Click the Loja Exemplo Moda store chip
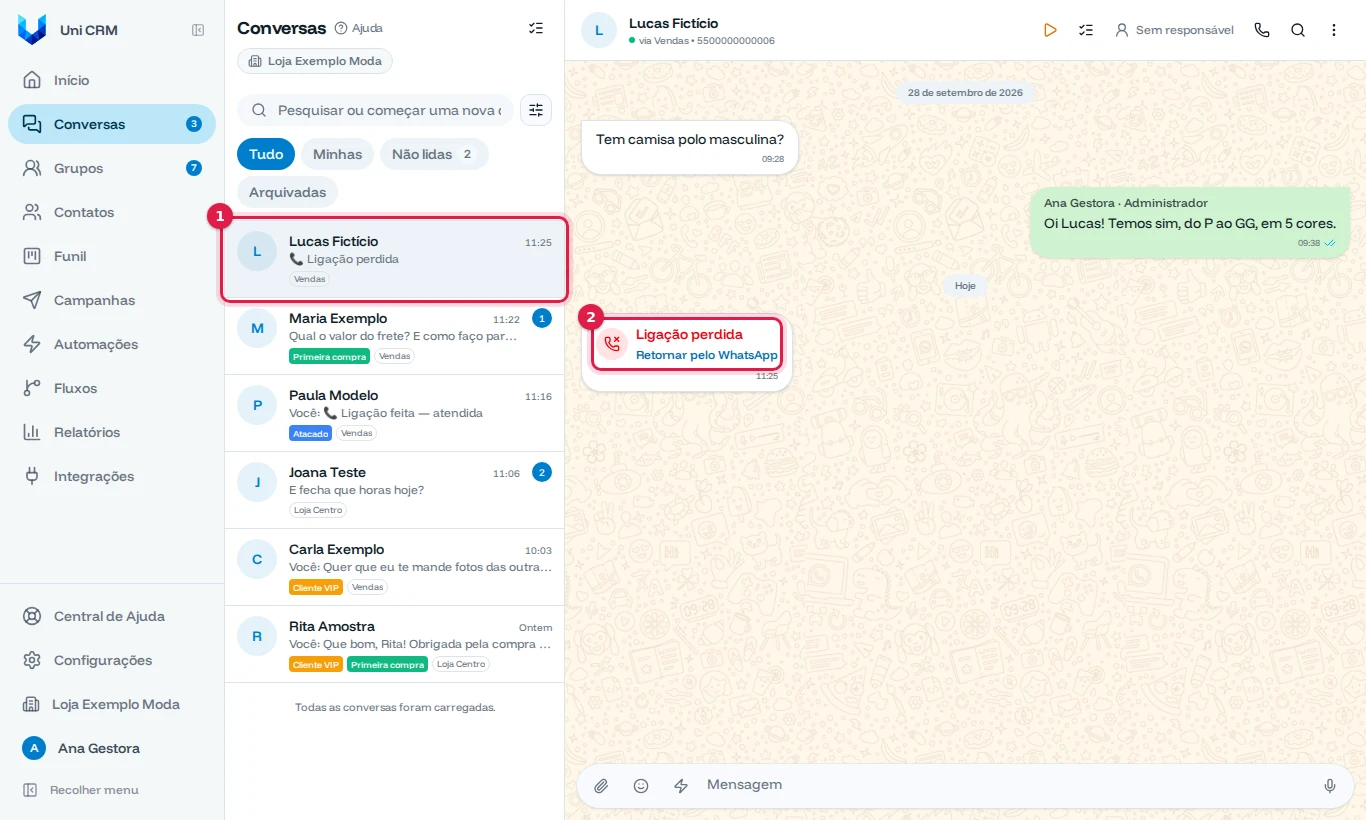Screen dimensions: 1366x820 click(x=315, y=61)
